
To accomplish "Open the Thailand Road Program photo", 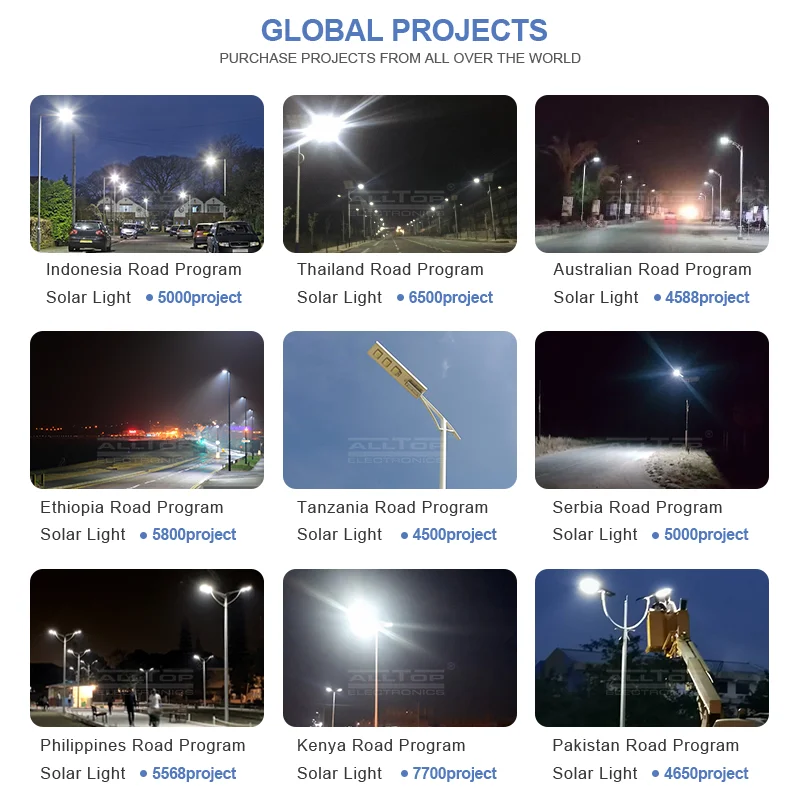I will [399, 173].
